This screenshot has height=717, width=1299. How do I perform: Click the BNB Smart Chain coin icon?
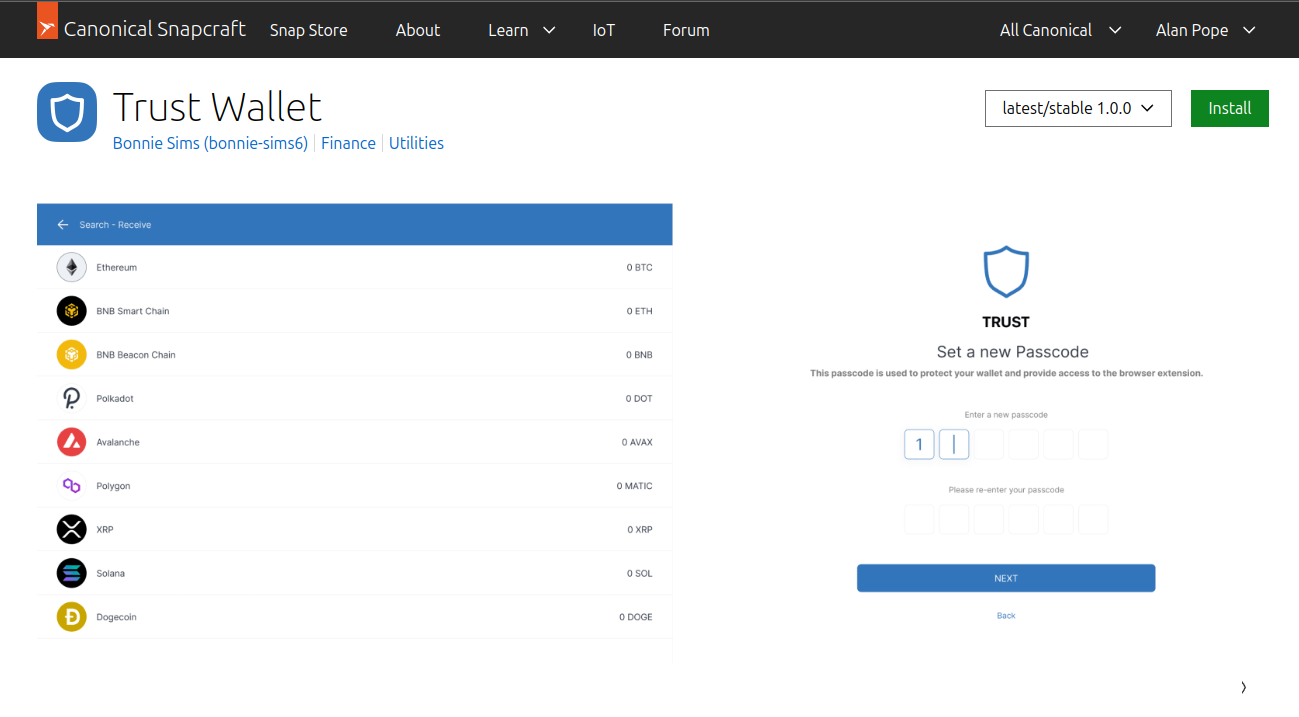pyautogui.click(x=71, y=311)
